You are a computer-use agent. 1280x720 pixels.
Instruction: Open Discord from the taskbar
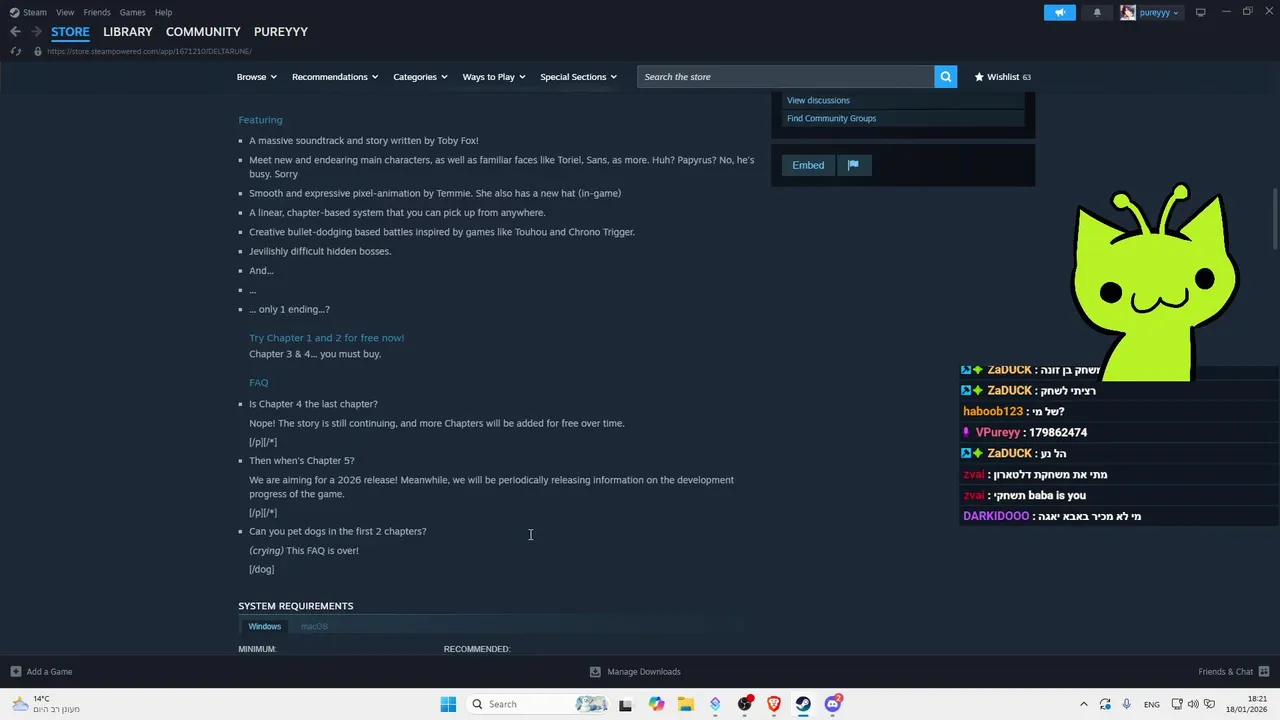(x=832, y=704)
